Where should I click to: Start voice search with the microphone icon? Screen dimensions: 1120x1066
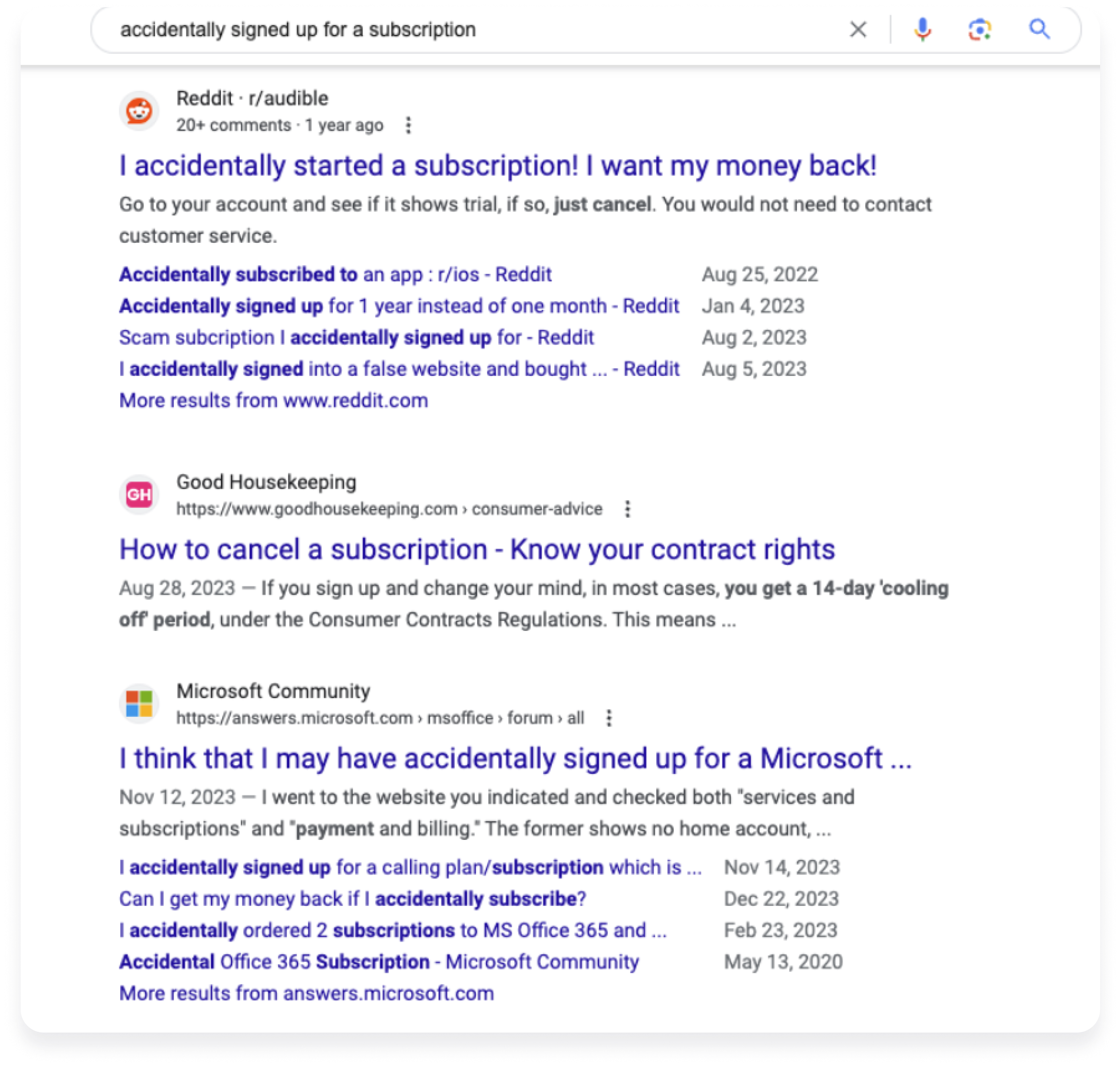[922, 29]
